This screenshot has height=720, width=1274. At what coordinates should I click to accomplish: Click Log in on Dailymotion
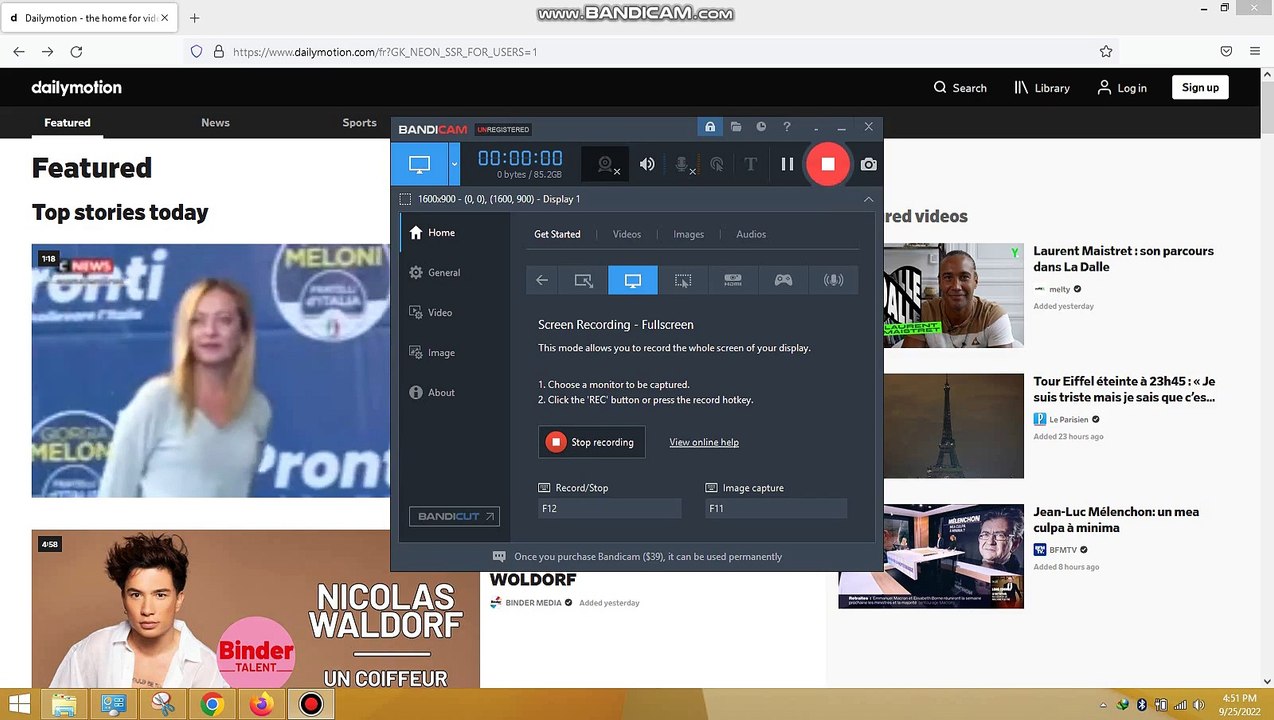click(x=1122, y=88)
